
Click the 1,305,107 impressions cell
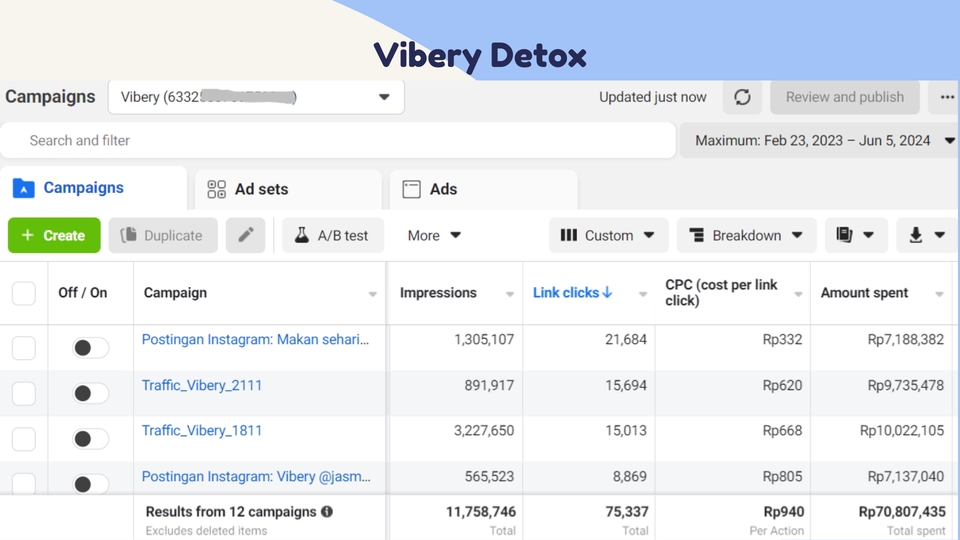click(484, 339)
